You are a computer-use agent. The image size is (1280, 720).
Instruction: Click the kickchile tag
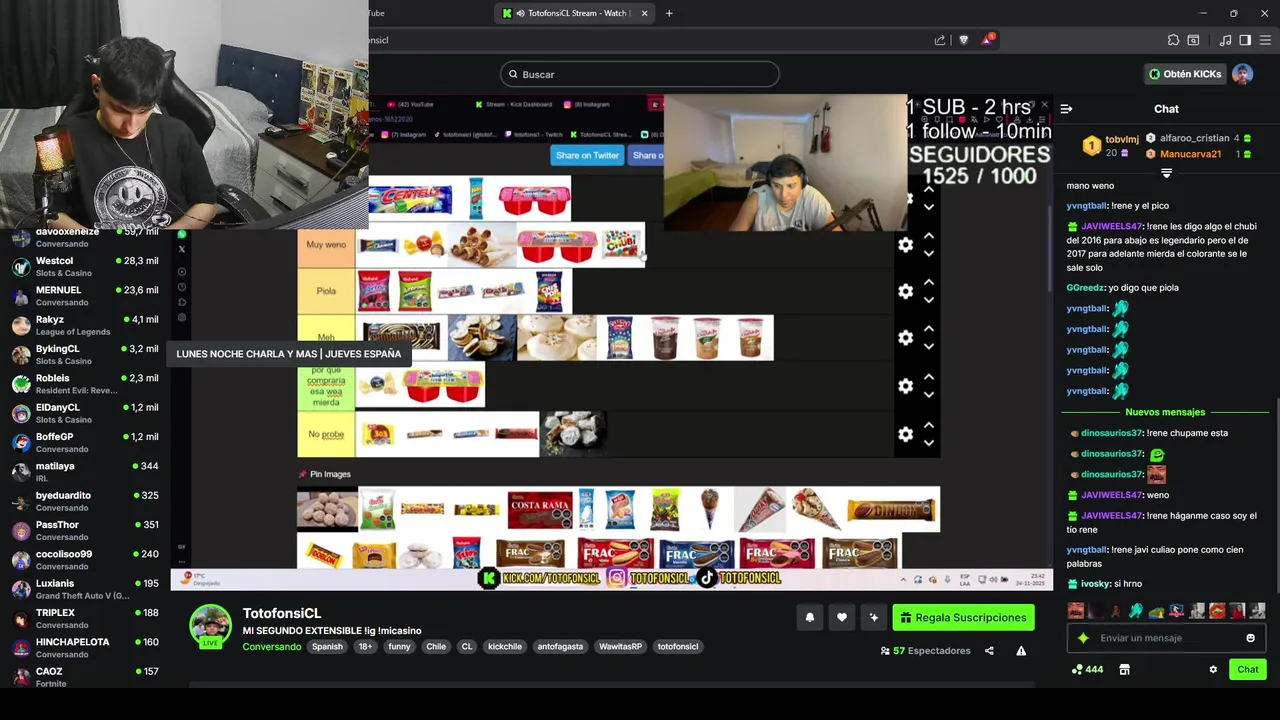[505, 647]
